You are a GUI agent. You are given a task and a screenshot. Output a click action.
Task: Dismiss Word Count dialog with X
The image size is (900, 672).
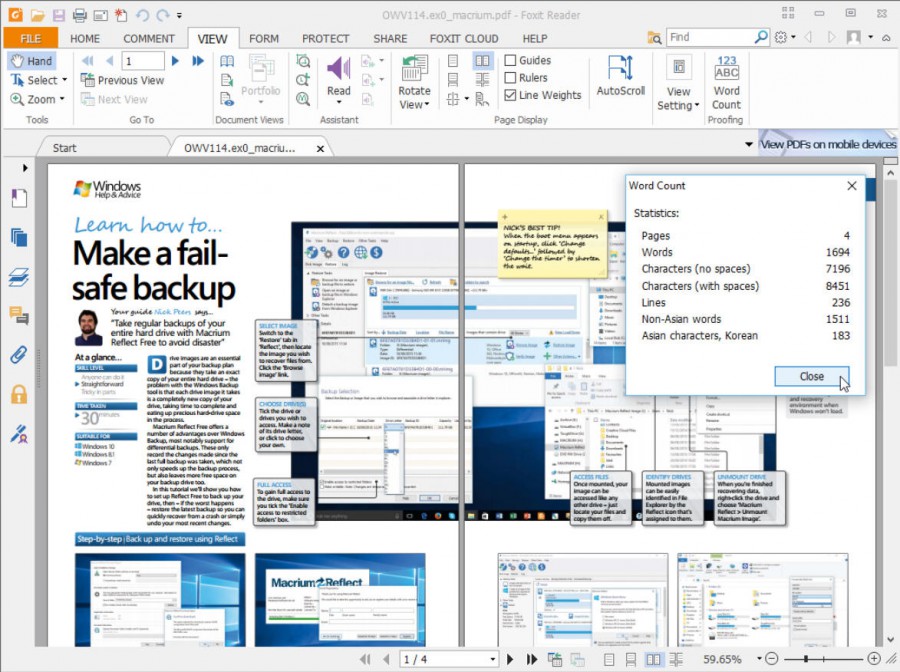click(852, 185)
